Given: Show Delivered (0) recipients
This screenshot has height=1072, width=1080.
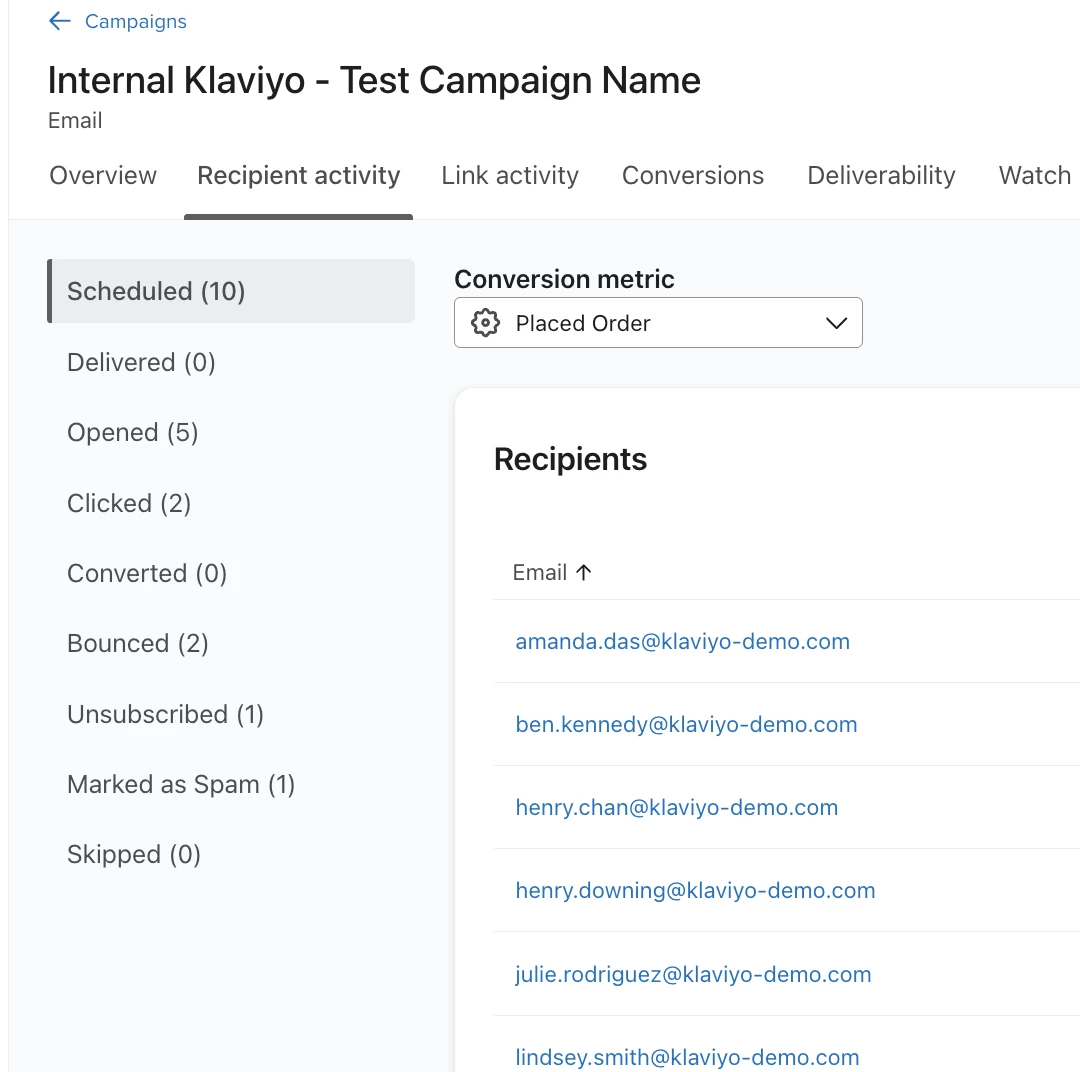Looking at the screenshot, I should (x=141, y=362).
